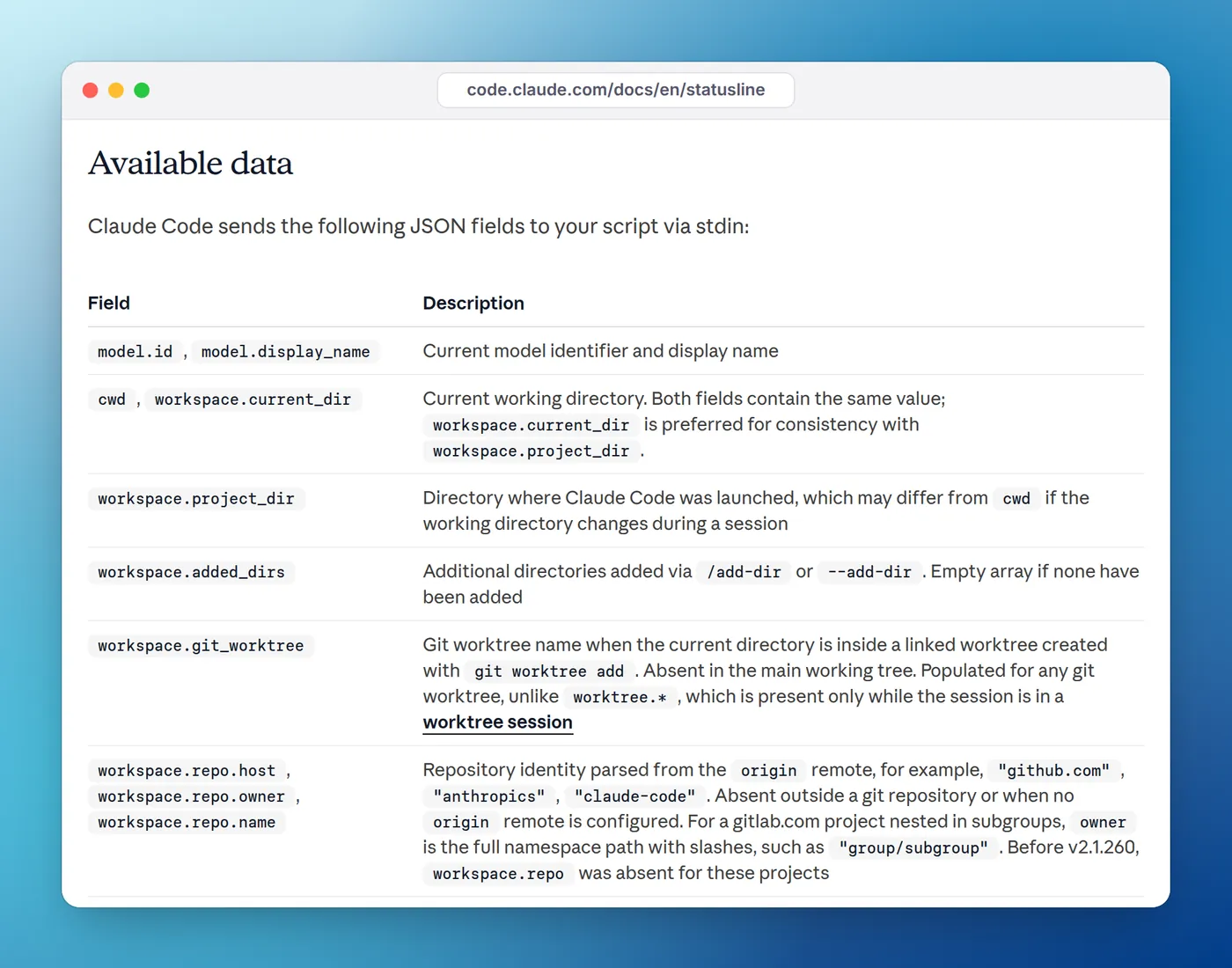Viewport: 1232px width, 968px height.
Task: Click workspace.project_dir in the Field column
Action: pos(196,499)
